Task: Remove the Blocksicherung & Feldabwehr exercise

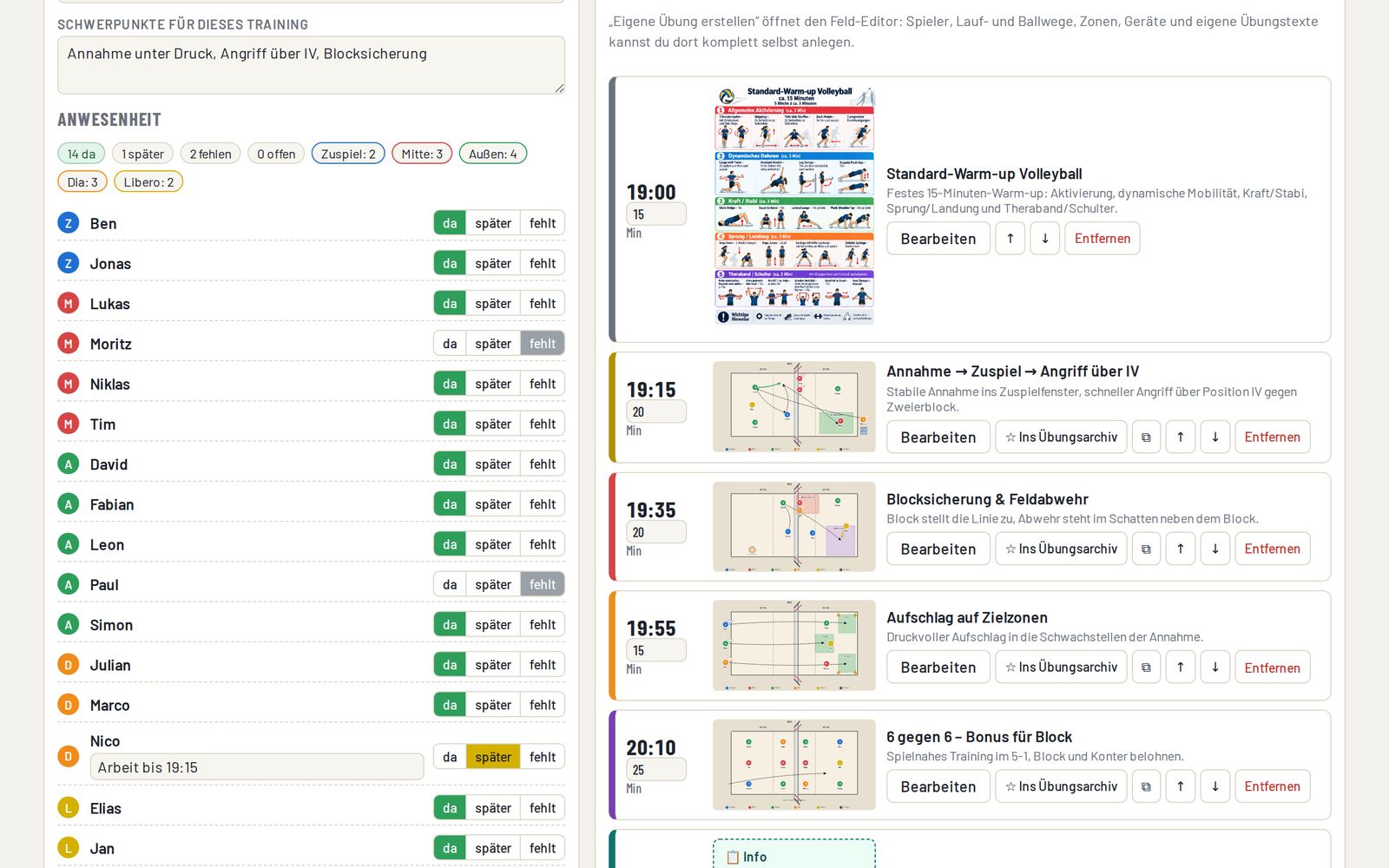Action: [1272, 549]
